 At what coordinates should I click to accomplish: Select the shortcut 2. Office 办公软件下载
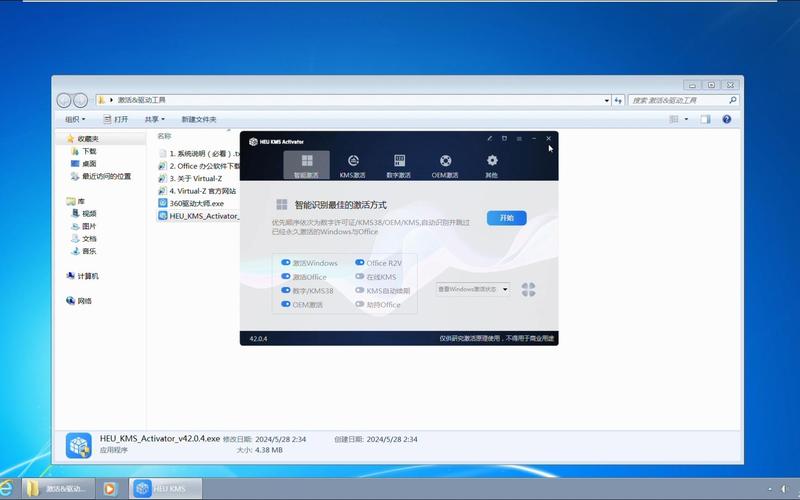(199, 166)
